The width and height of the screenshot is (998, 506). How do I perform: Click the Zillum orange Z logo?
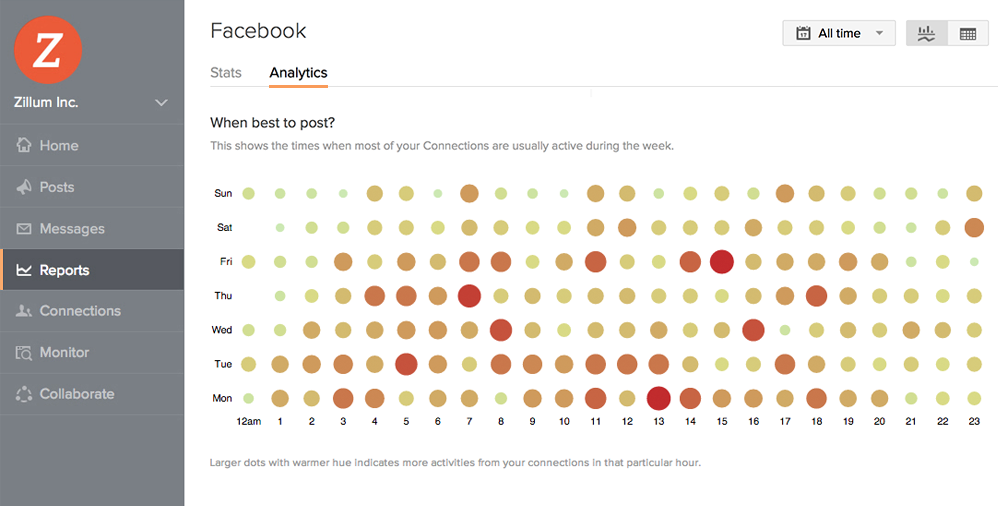(x=47, y=49)
